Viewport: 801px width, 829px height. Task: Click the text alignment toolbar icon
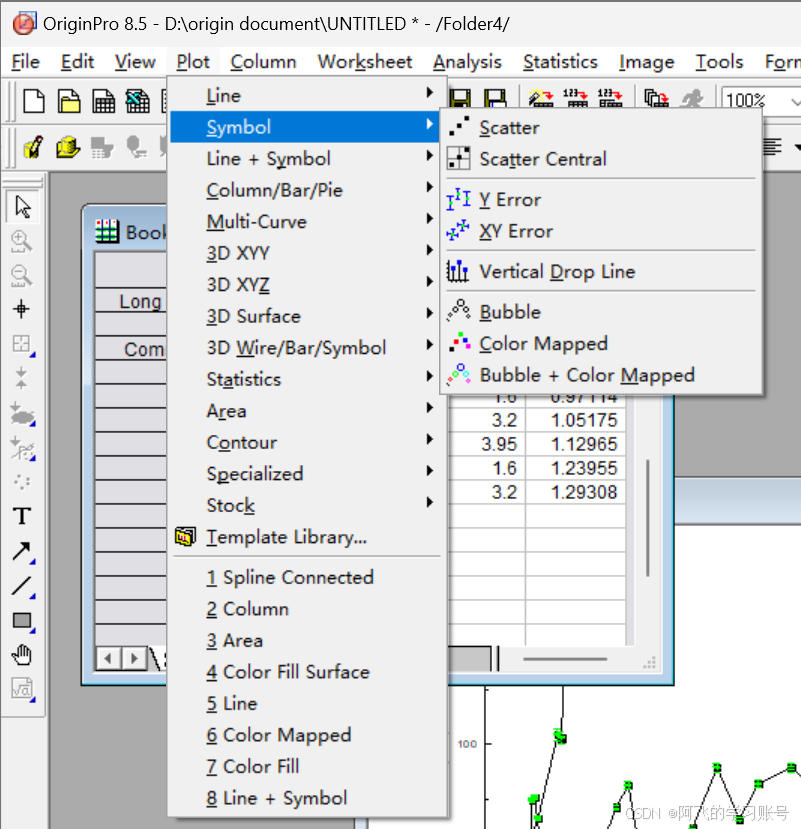772,147
